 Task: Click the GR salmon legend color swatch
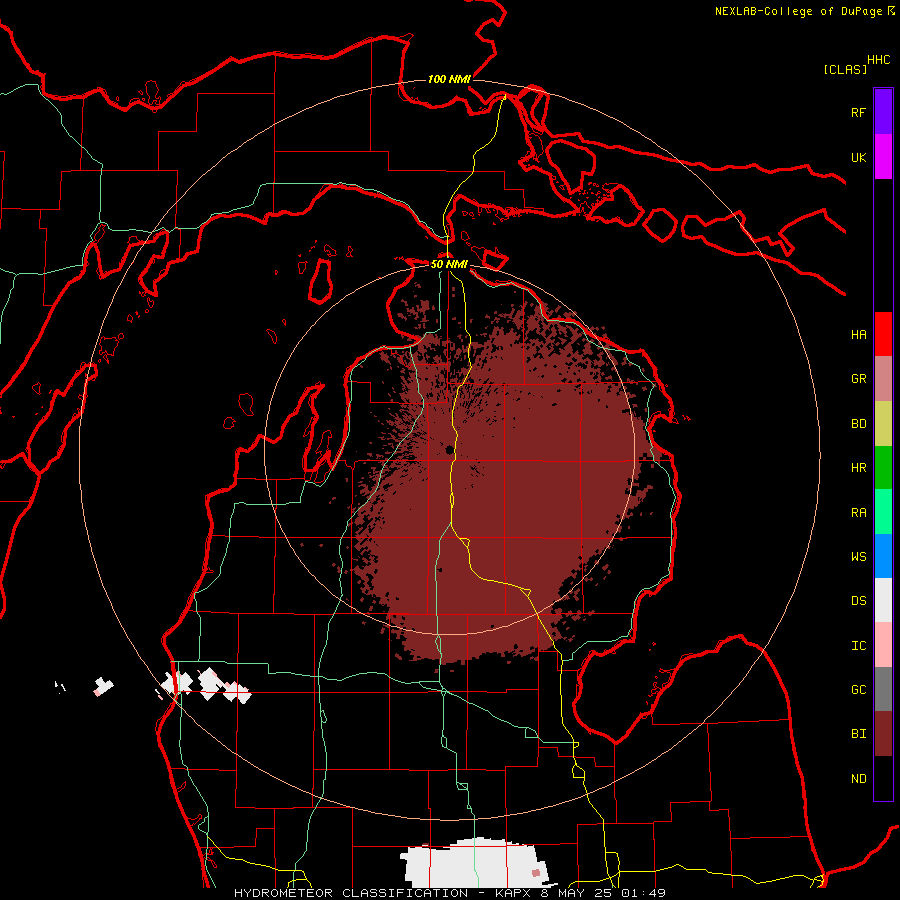click(883, 379)
